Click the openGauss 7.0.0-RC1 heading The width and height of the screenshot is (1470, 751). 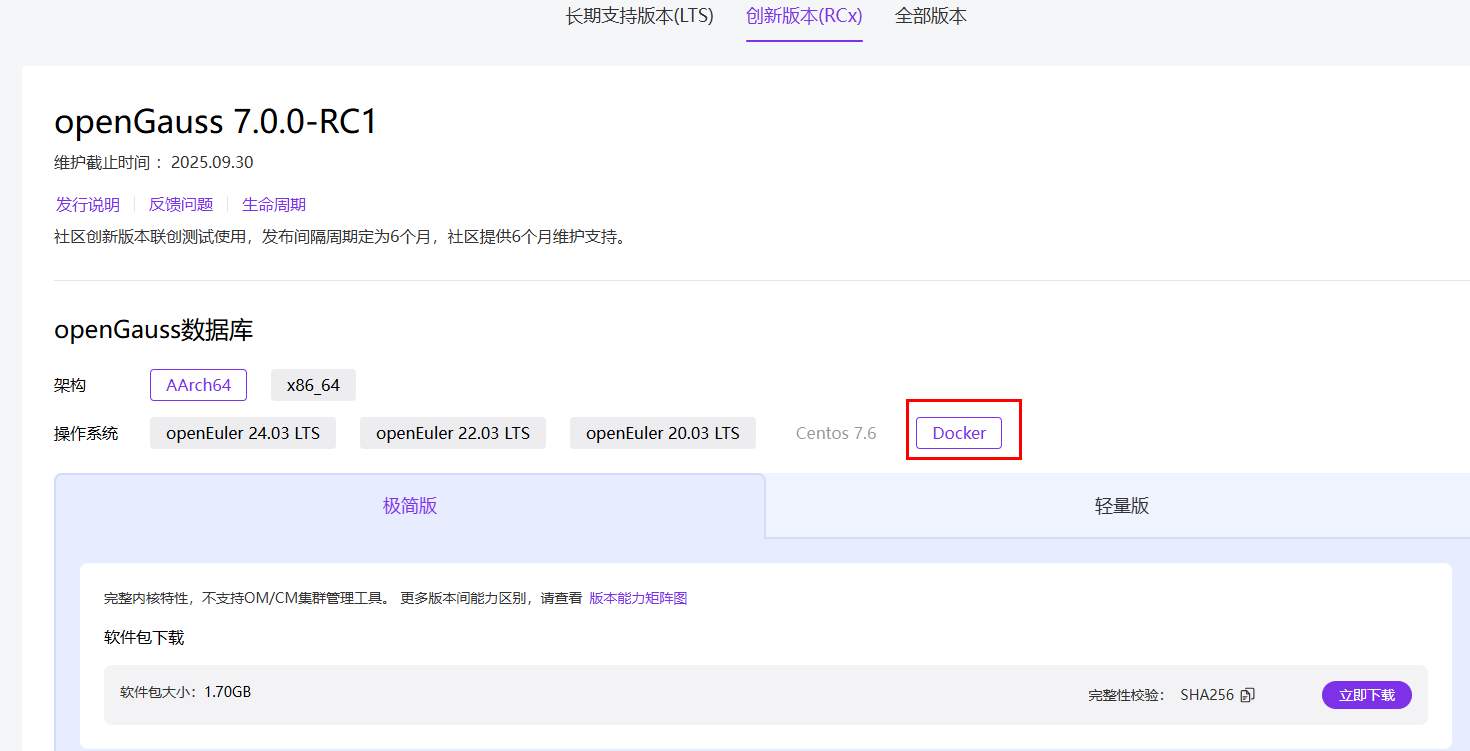click(x=216, y=122)
